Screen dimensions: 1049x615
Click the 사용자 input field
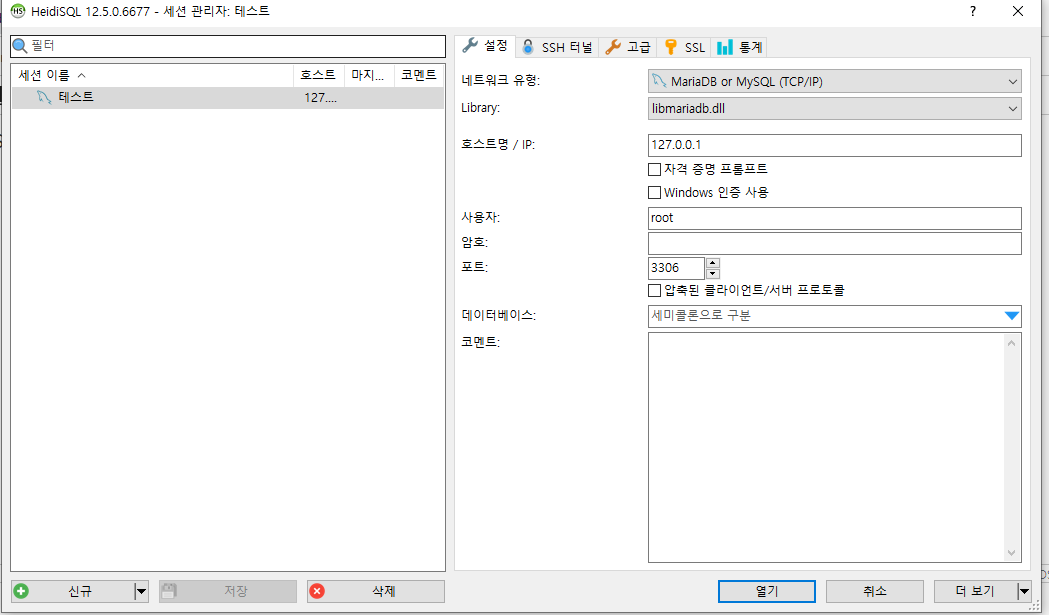(834, 218)
